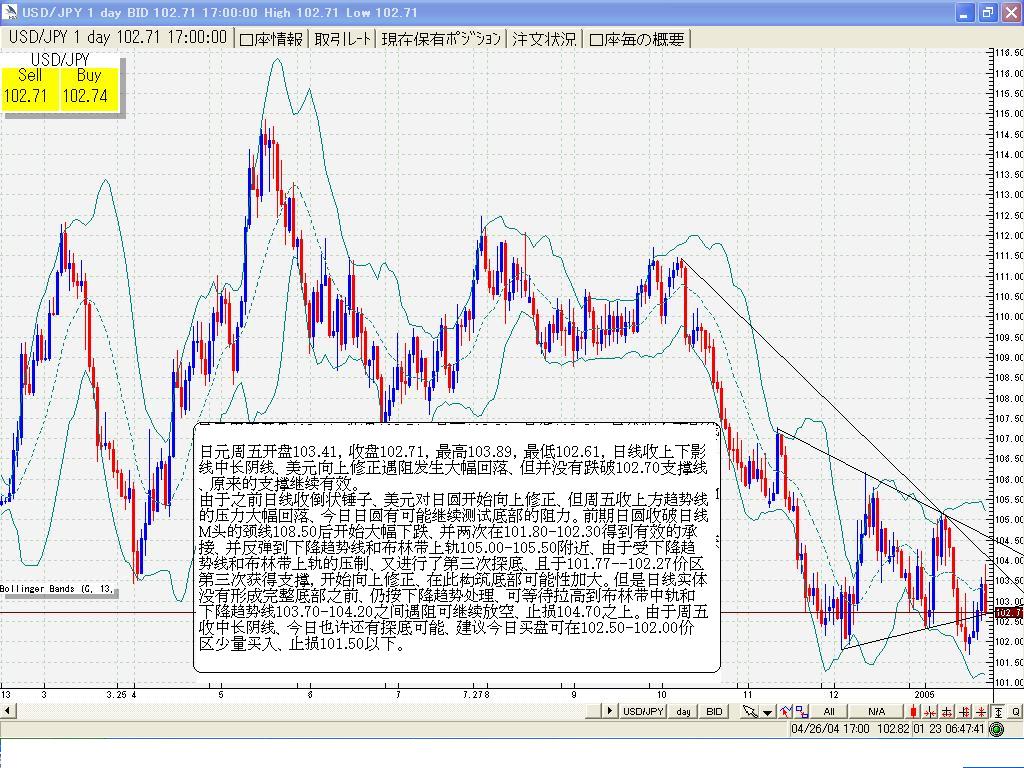Open the USD/JPY 1 day chart tab
Viewport: 1024px width, 768px height.
[118, 38]
